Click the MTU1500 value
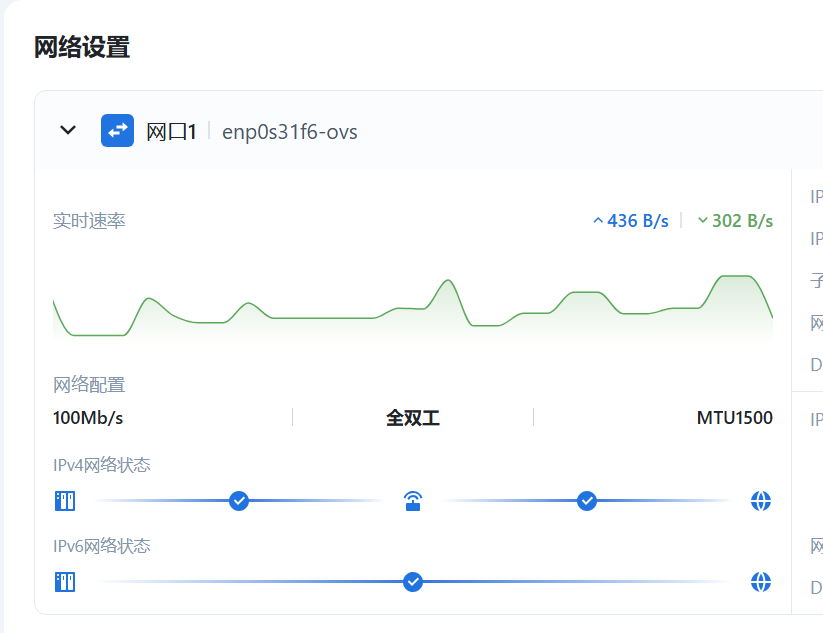Viewport: 823px width, 633px height. click(x=735, y=418)
